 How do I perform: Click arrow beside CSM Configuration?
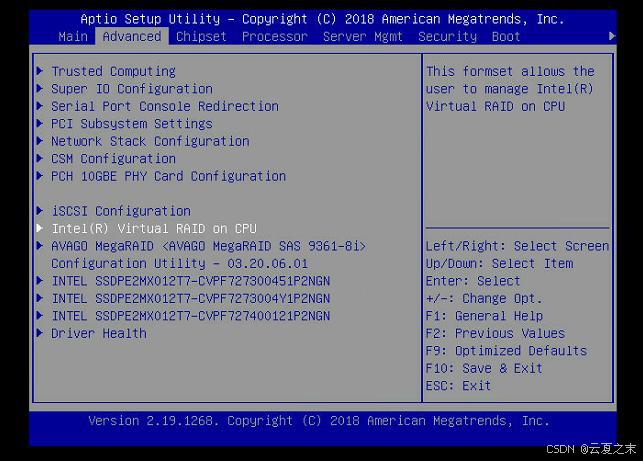point(40,158)
